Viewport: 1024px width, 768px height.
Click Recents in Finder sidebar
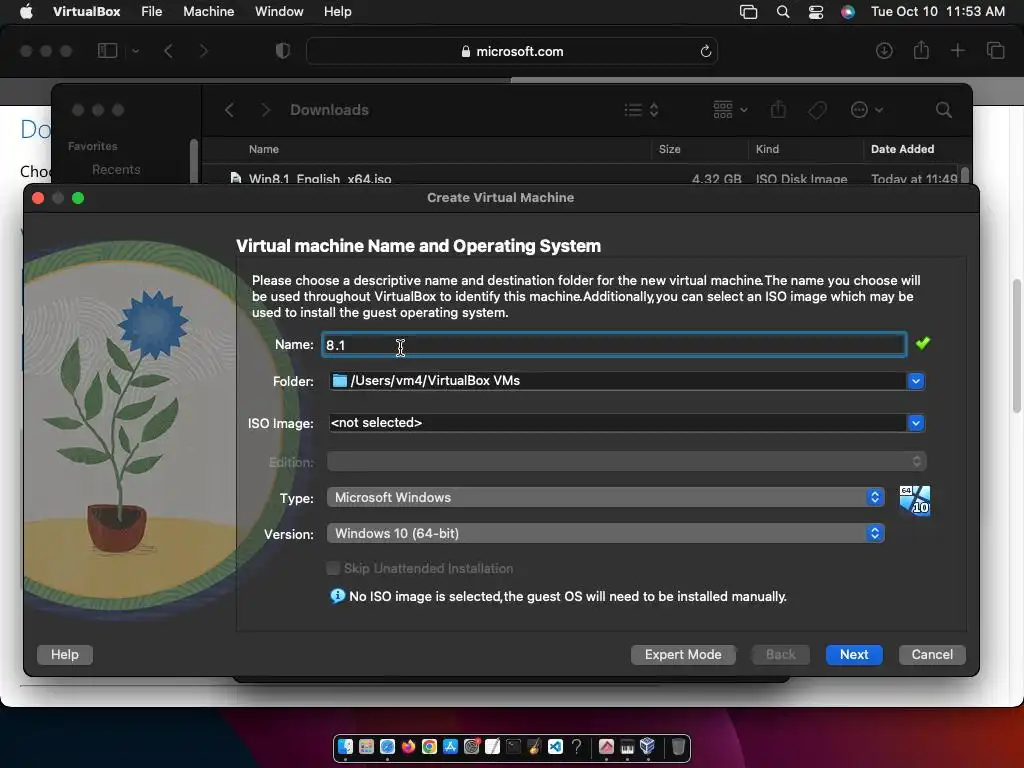(x=116, y=169)
